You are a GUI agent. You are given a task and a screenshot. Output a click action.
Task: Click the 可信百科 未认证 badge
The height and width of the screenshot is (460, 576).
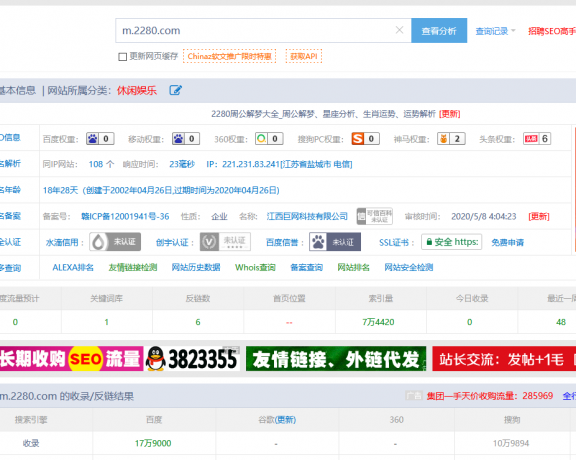375,216
